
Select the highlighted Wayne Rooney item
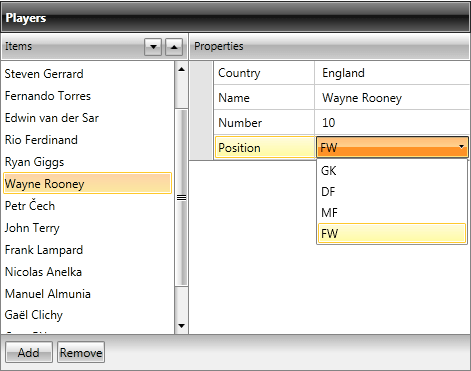pos(87,183)
